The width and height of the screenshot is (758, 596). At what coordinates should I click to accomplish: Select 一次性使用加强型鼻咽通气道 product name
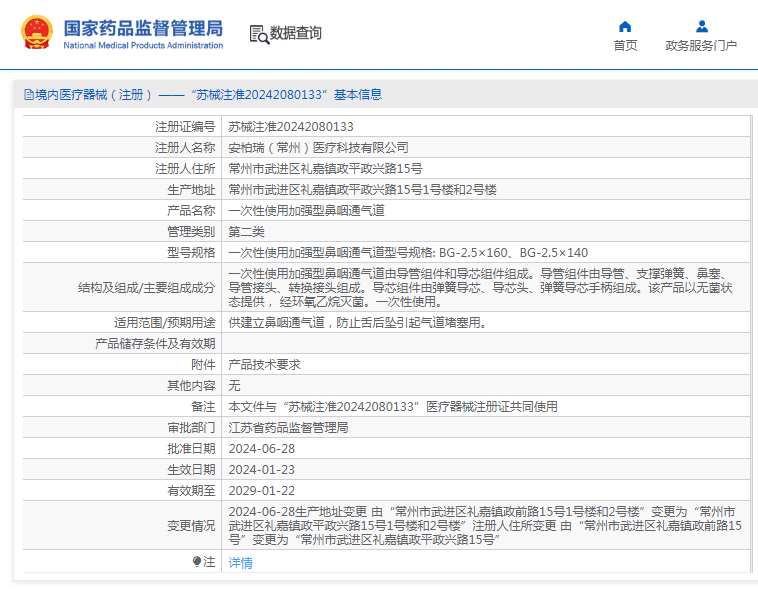point(306,211)
